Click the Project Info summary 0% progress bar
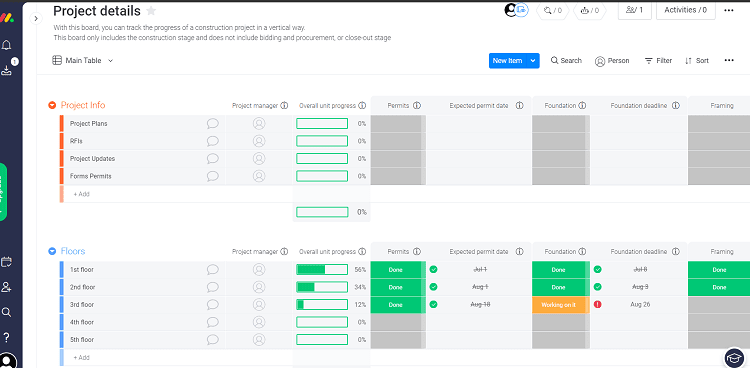 point(322,212)
